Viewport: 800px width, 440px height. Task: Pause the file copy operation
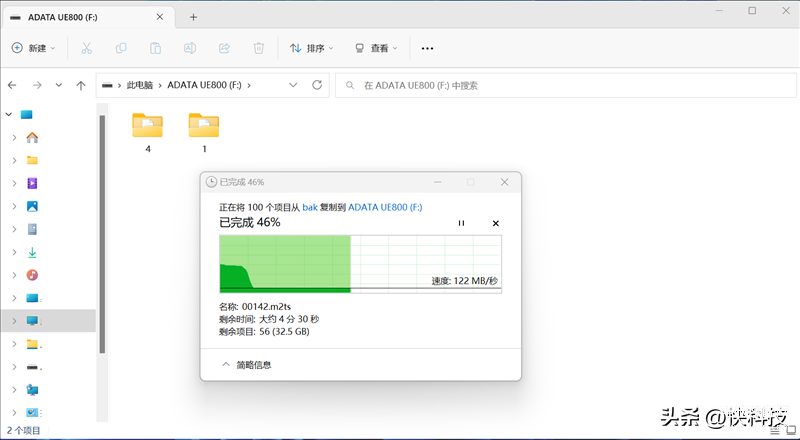pos(461,223)
